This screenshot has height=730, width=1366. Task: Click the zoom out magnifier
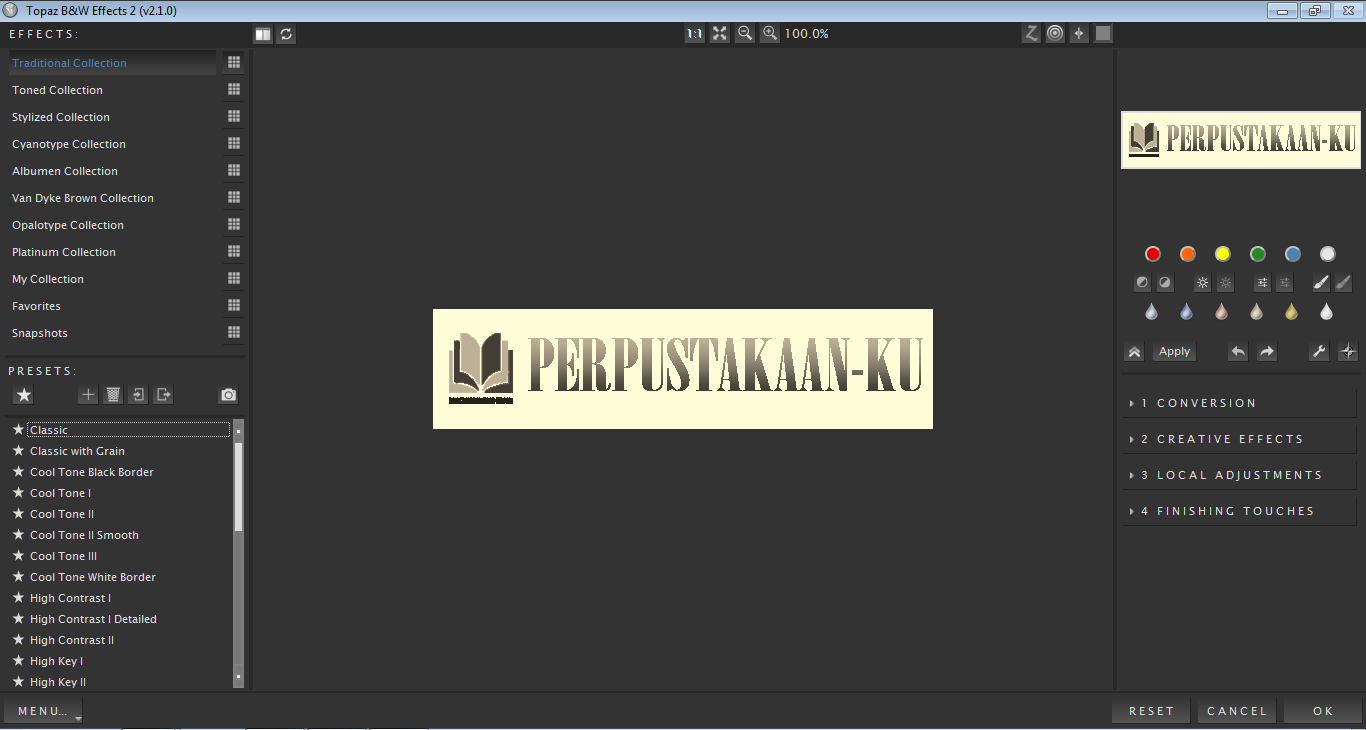click(x=745, y=34)
